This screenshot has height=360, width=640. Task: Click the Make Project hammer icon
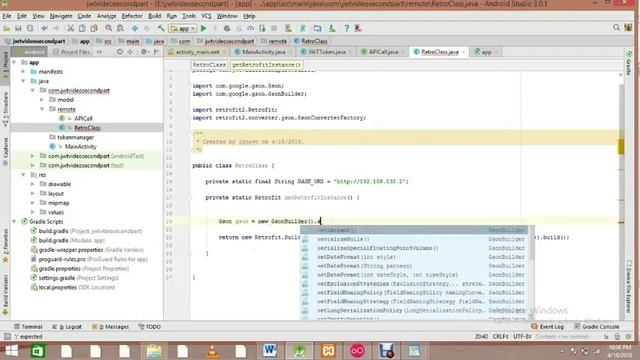point(161,28)
